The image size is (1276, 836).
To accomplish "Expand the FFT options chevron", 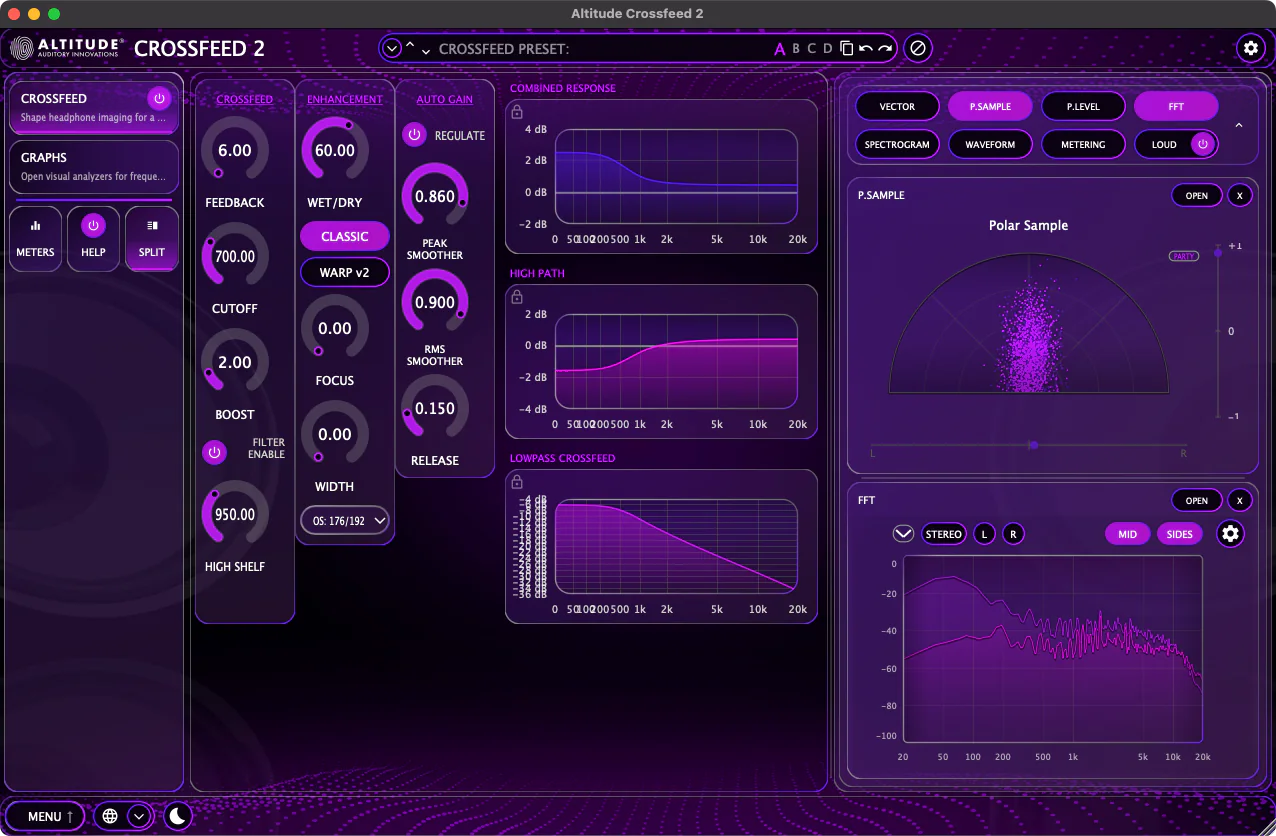I will [903, 534].
